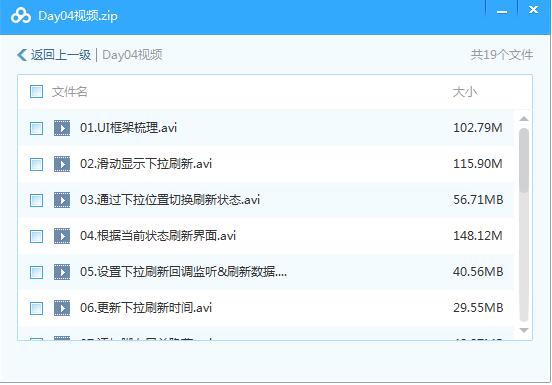Click video icon for 02.滑动显示下拉刷新.avi
This screenshot has width=552, height=385.
tap(62, 164)
